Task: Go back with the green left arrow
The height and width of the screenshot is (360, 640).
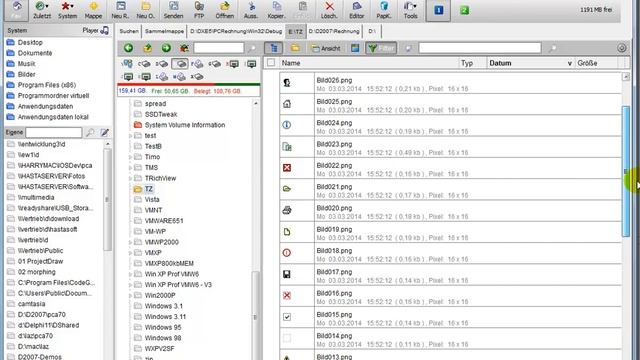Action: tap(128, 48)
